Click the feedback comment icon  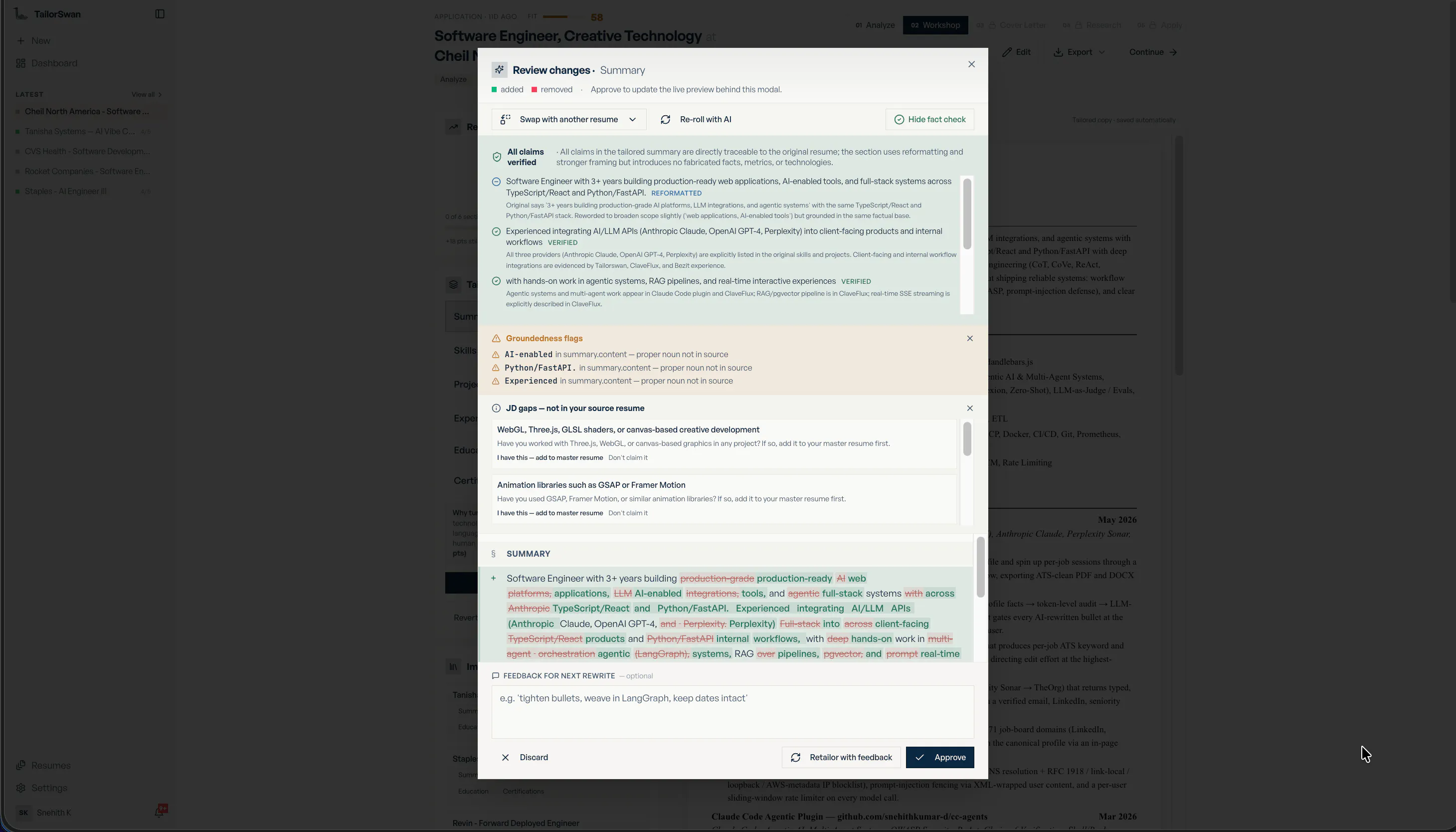point(495,675)
